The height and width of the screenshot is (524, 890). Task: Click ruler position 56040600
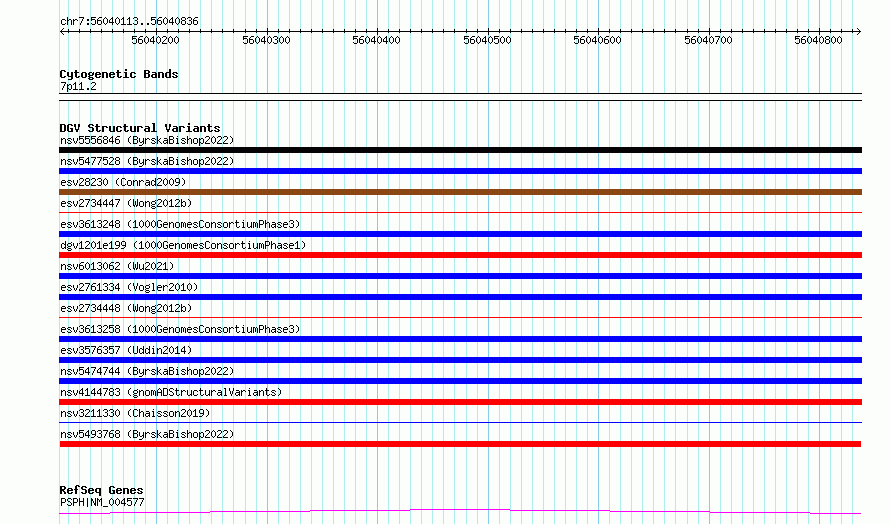click(x=598, y=40)
